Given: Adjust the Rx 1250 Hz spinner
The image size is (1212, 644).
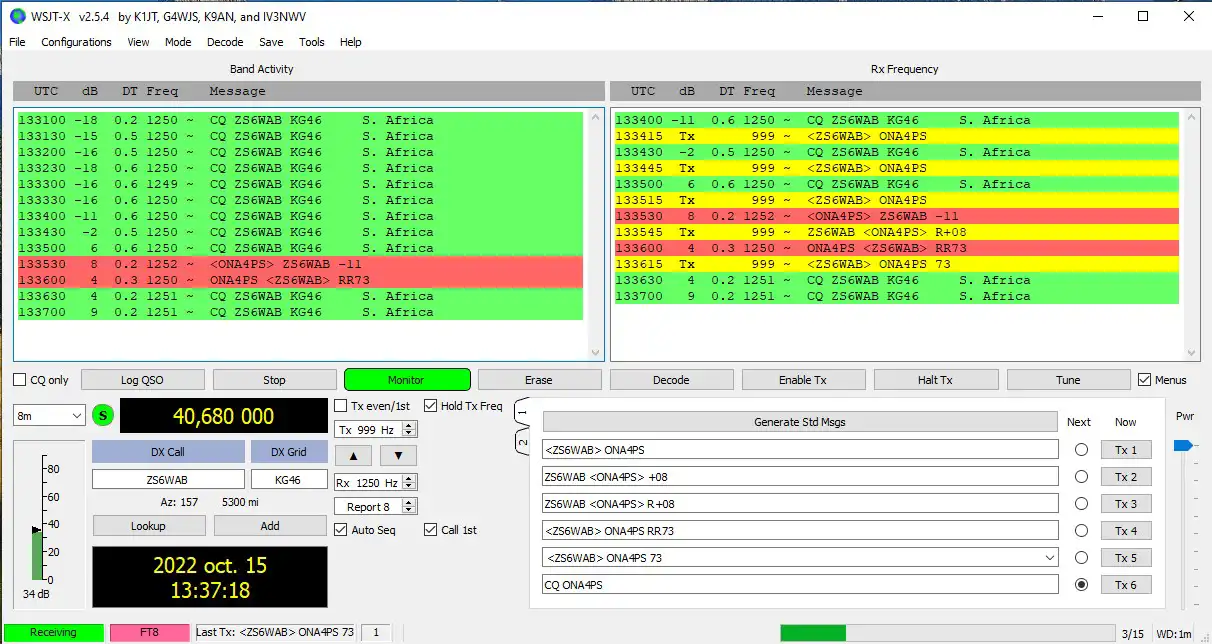Looking at the screenshot, I should click(376, 483).
